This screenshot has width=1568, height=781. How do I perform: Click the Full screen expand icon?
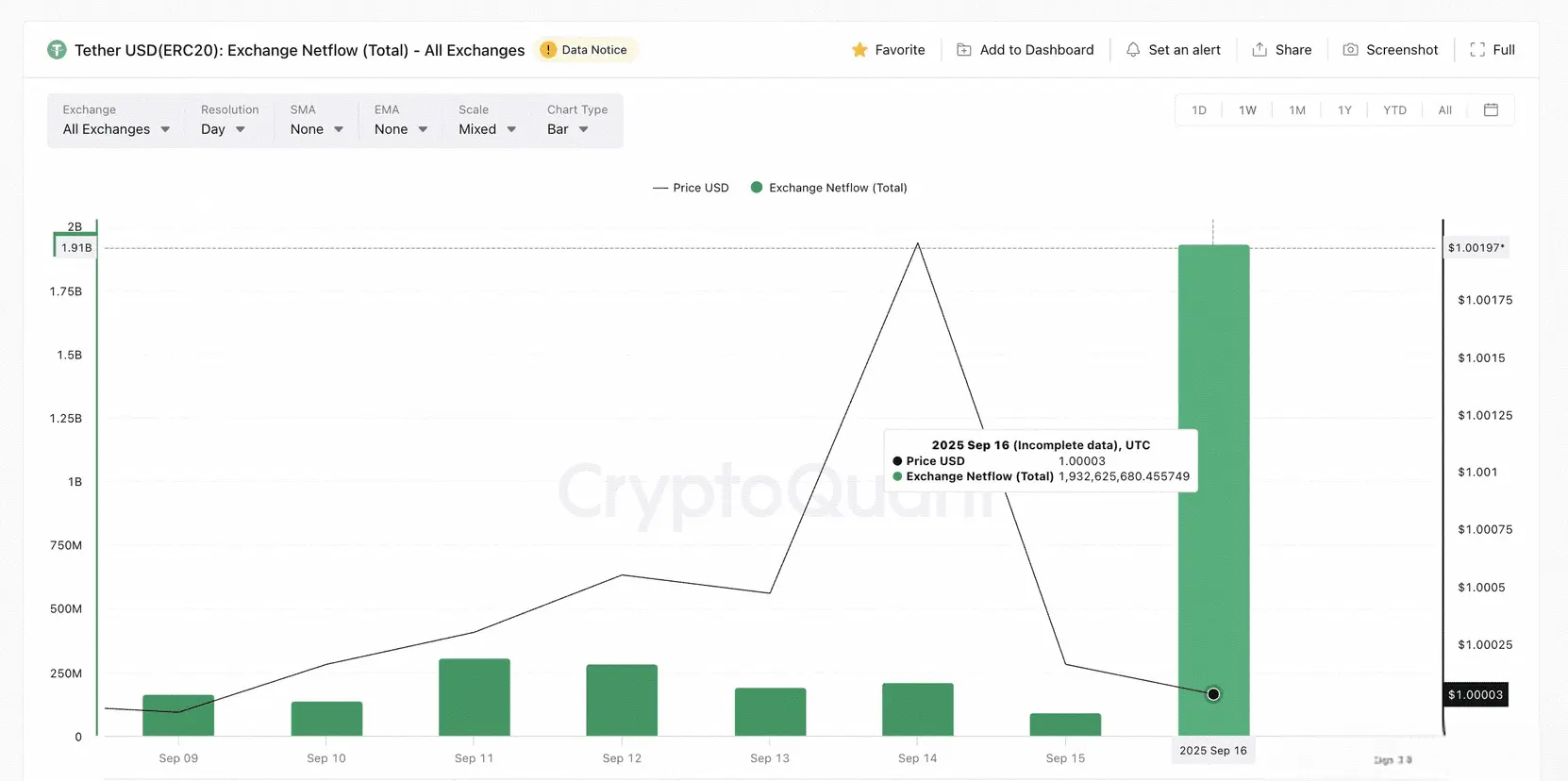click(x=1477, y=50)
